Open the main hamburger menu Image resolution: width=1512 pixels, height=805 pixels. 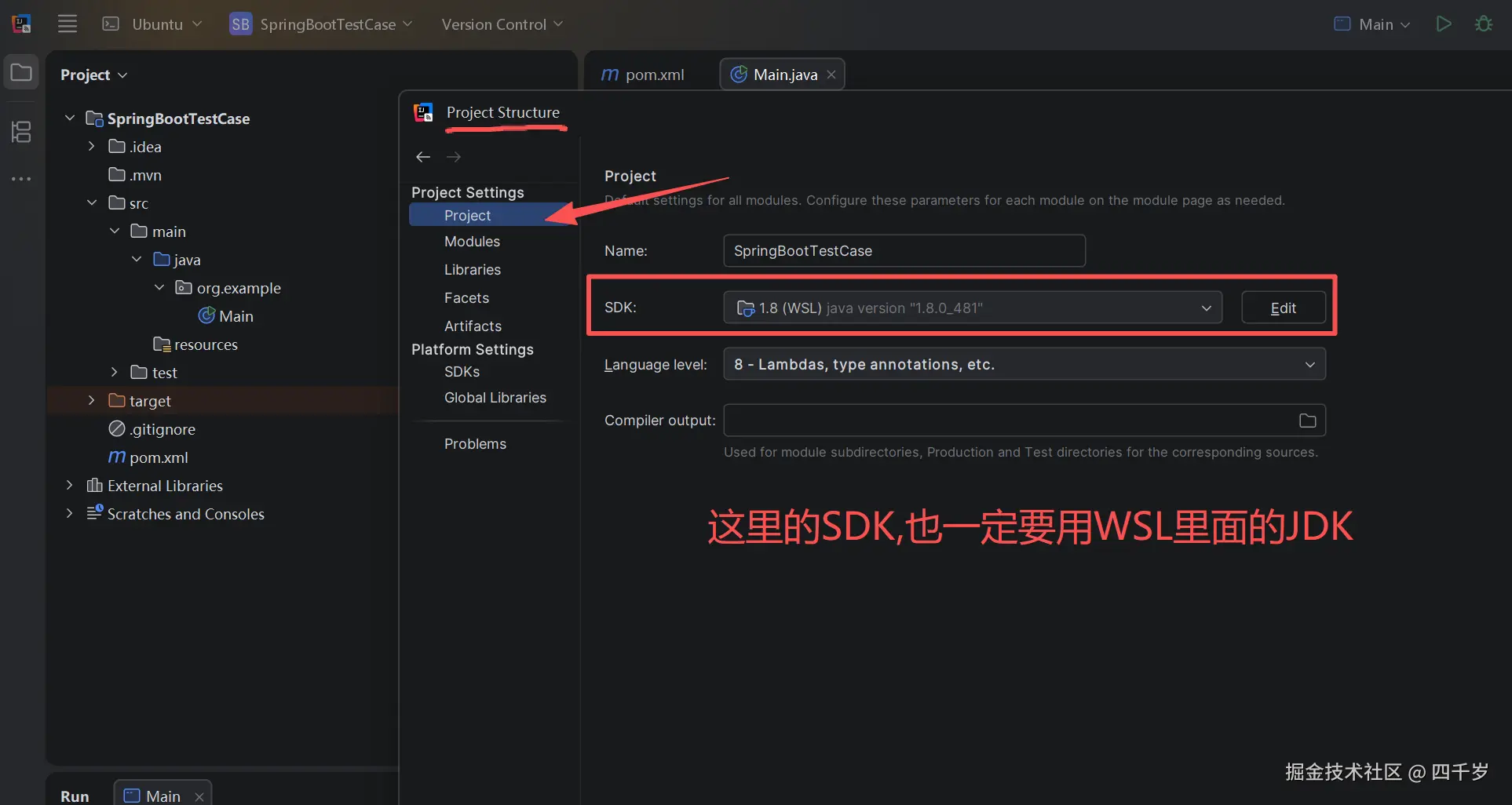[x=67, y=24]
